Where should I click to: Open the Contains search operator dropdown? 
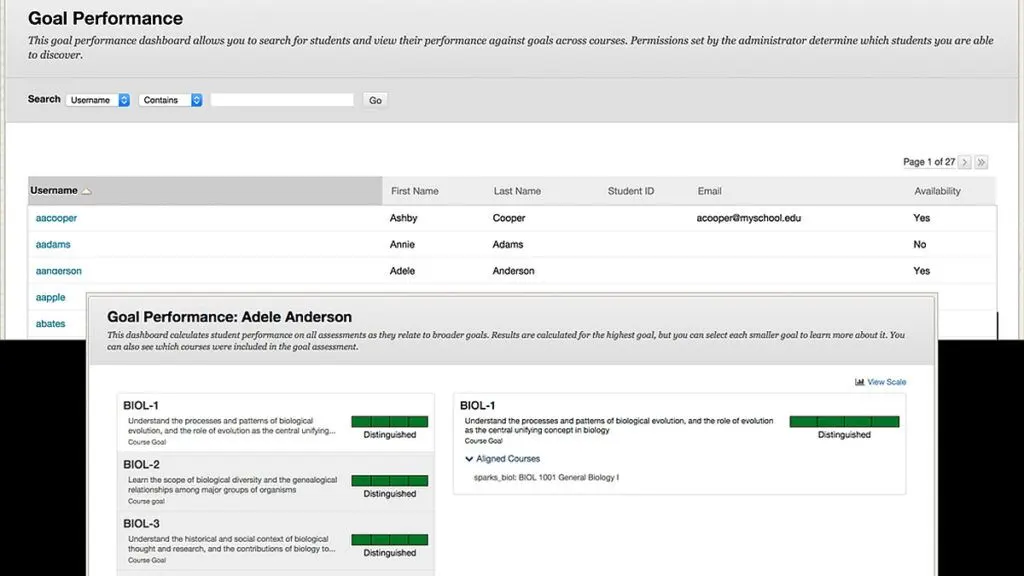pyautogui.click(x=170, y=100)
